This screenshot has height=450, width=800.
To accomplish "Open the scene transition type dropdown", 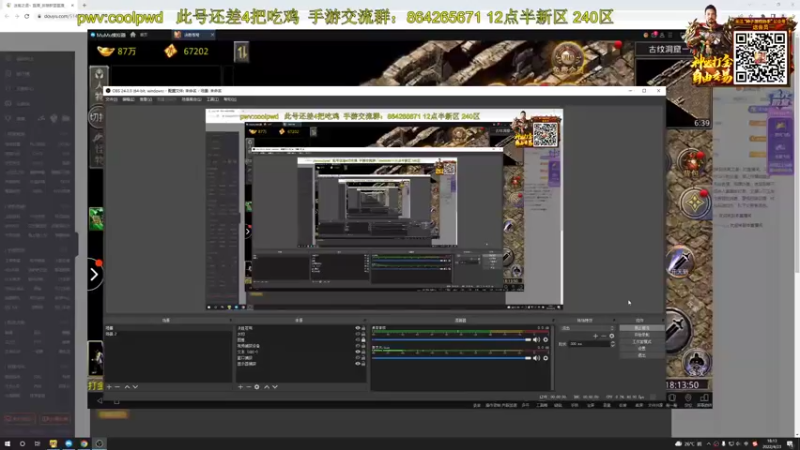I will (x=587, y=329).
